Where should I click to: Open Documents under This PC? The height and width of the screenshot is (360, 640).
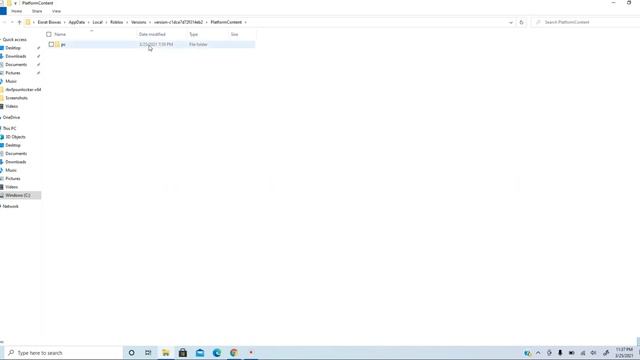[16, 154]
